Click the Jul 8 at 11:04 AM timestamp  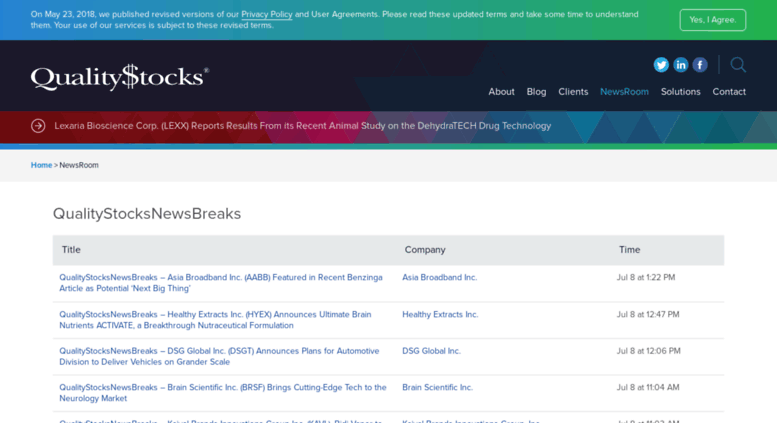(648, 387)
